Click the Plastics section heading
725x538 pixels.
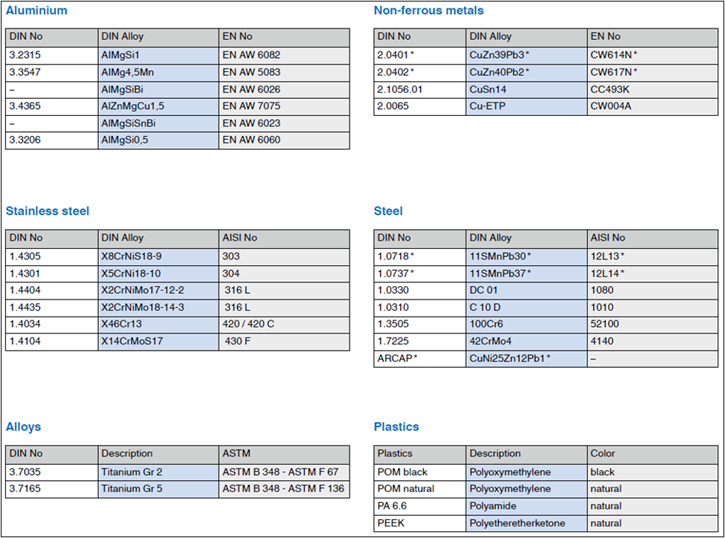396,427
